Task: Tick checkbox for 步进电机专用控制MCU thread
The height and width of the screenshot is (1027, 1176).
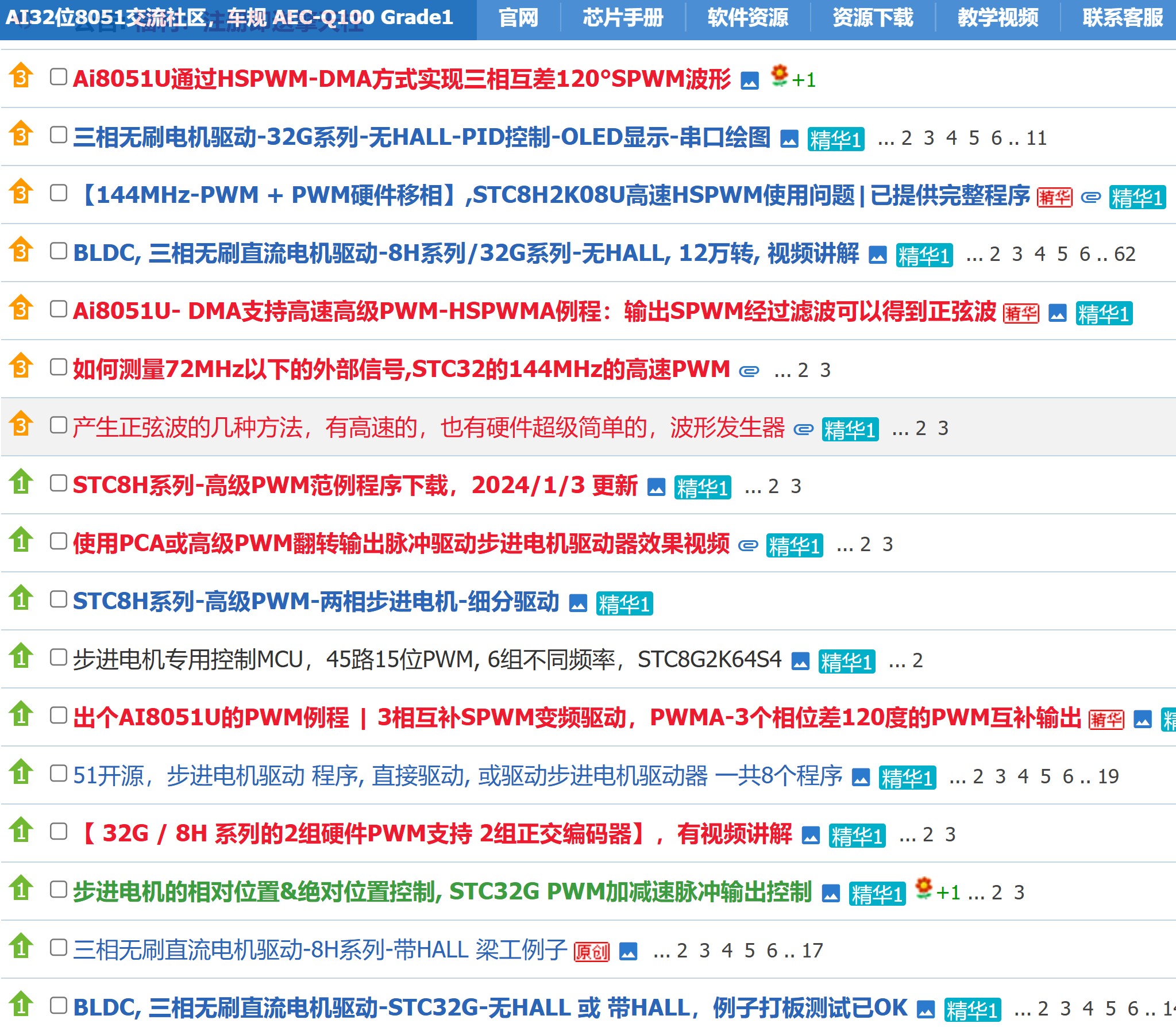Action: [59, 657]
